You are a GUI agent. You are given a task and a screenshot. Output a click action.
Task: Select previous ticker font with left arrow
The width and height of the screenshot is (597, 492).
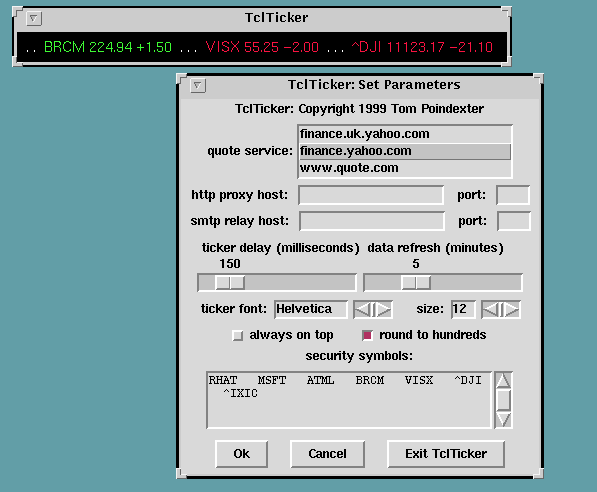point(363,309)
